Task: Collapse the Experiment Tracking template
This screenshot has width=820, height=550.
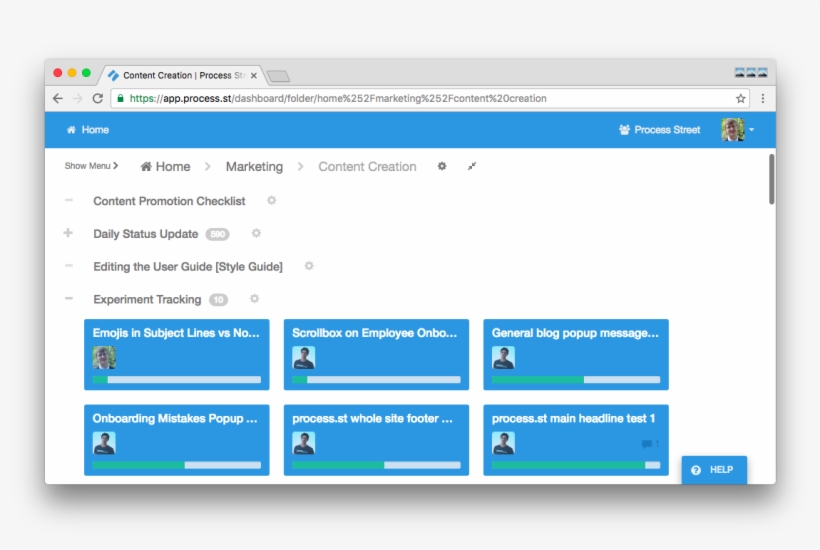Action: click(68, 298)
